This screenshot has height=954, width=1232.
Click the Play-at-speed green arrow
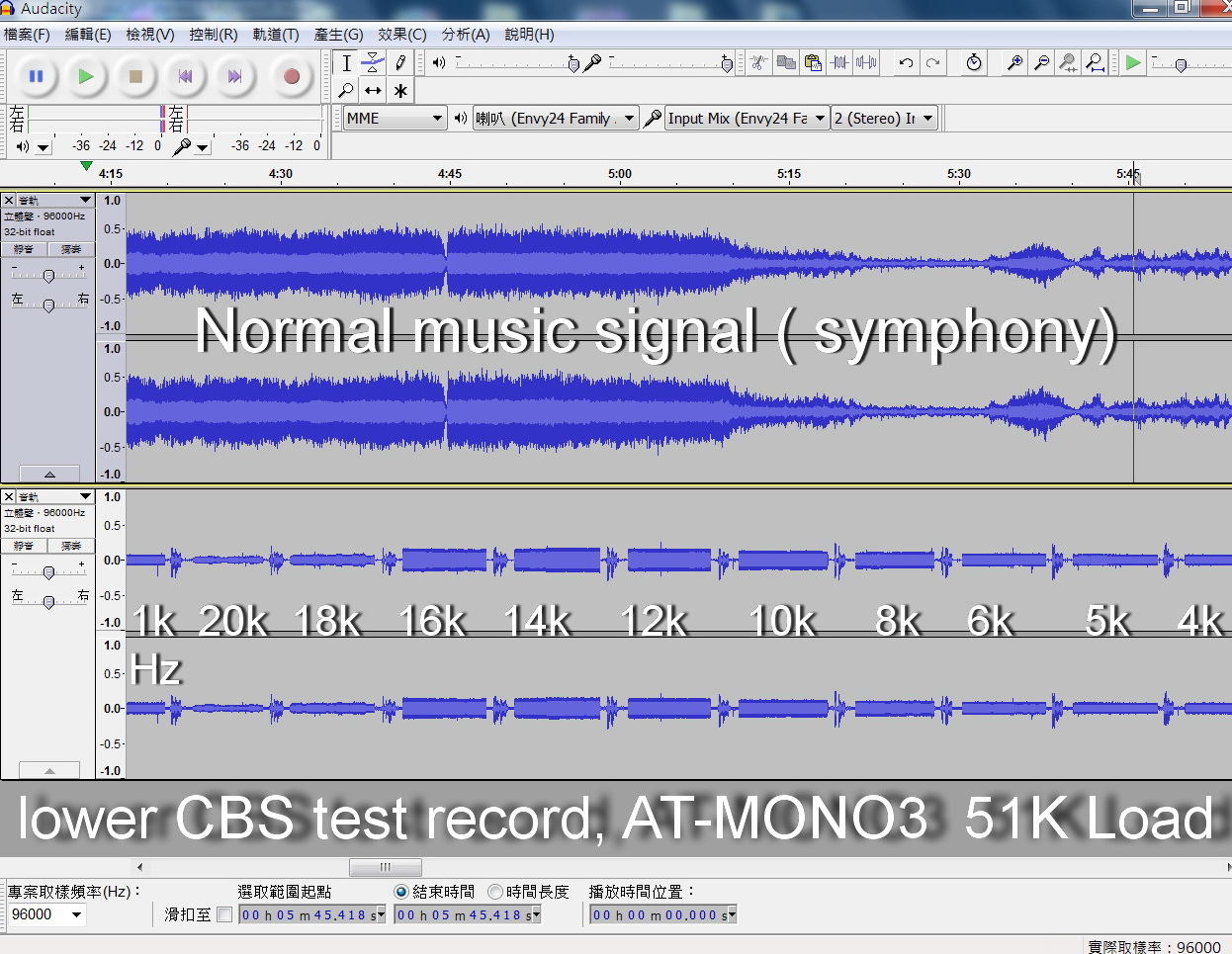pyautogui.click(x=1133, y=63)
